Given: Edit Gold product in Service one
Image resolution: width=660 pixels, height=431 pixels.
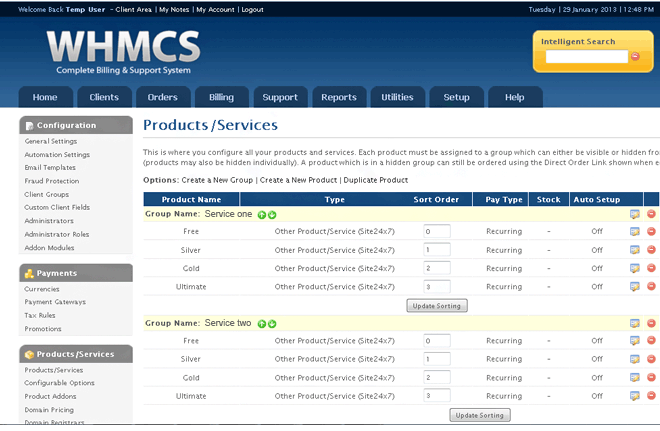Looking at the screenshot, I should coord(635,269).
